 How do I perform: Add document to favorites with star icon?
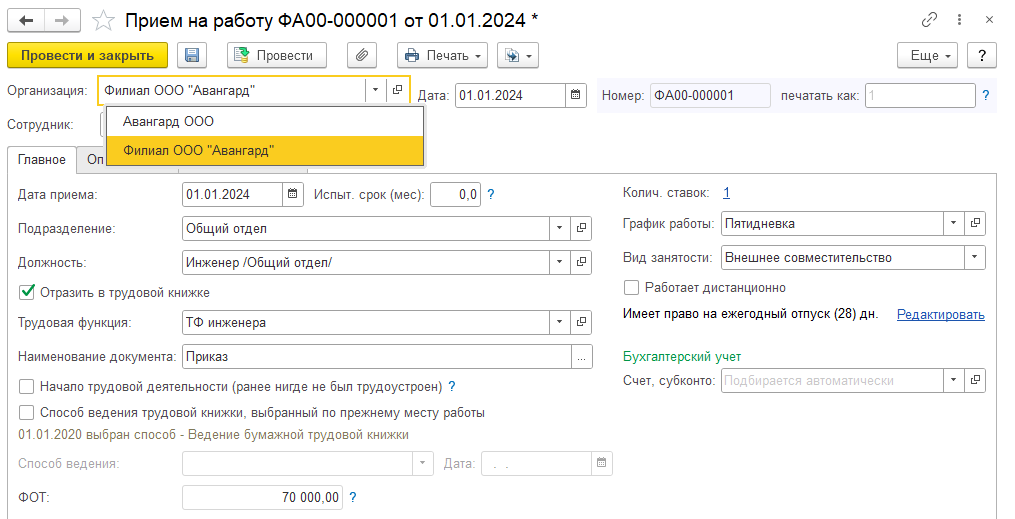(x=104, y=21)
